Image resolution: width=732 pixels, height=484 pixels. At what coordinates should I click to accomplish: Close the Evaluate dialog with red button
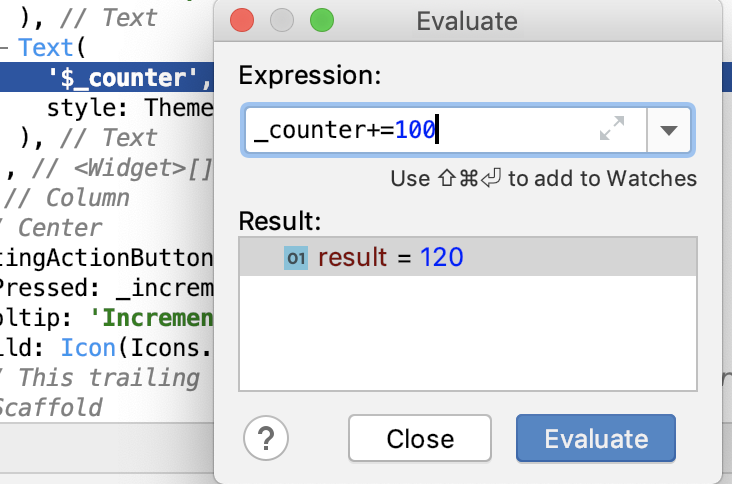pyautogui.click(x=242, y=20)
